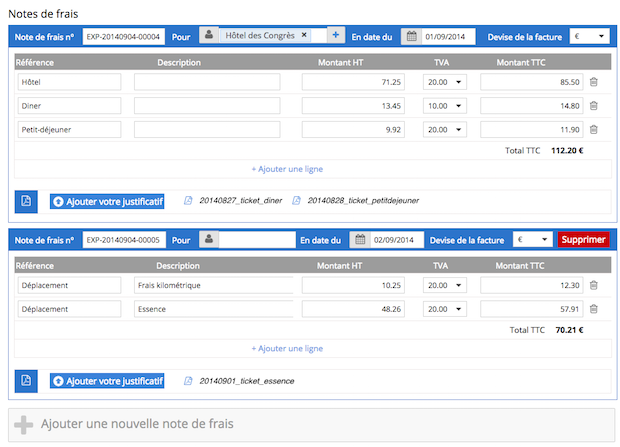Delete the Essence expense row
Screen dimensions: 620x447
click(593, 309)
